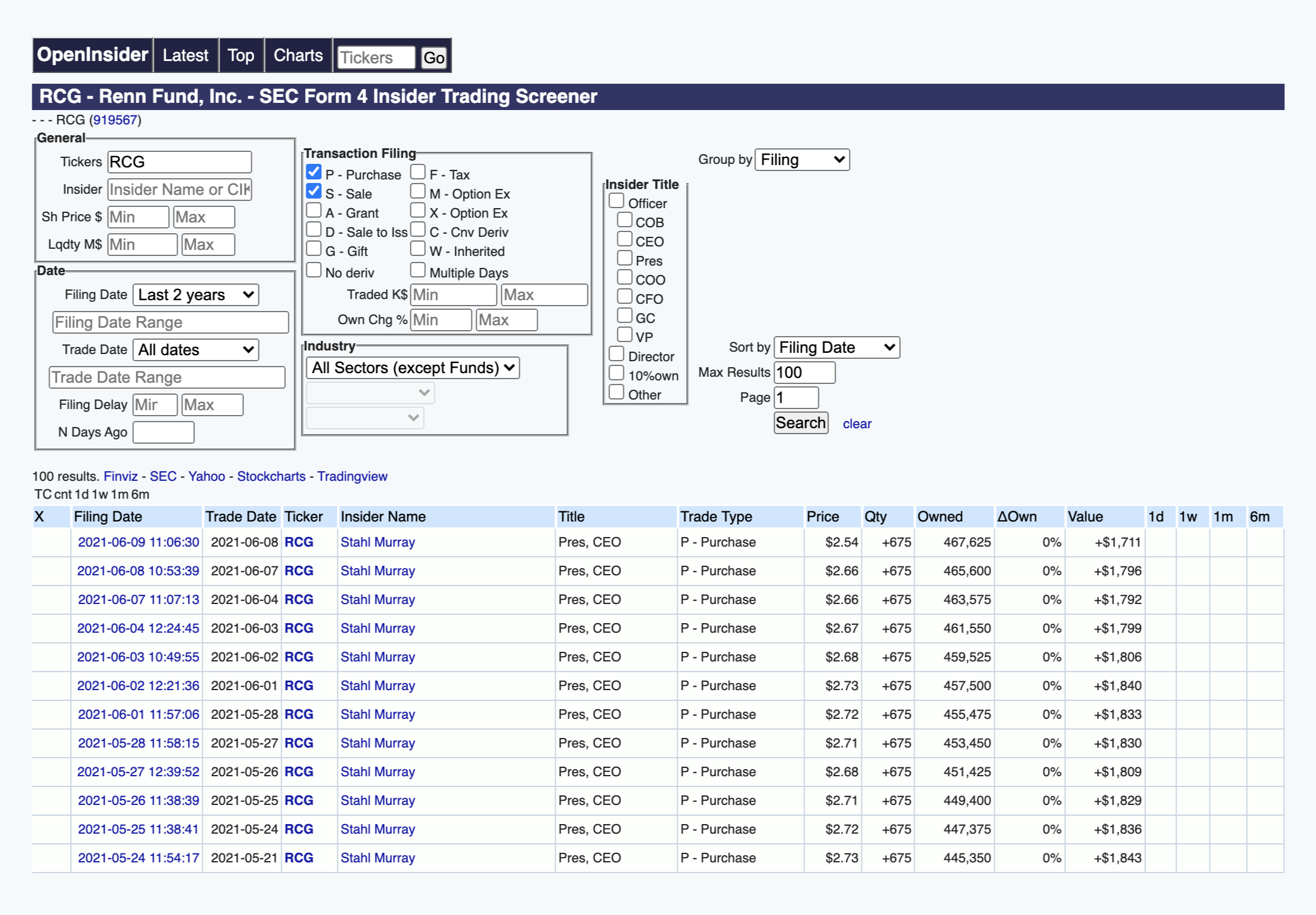
Task: Click owned amount 445,350
Action: [967, 858]
